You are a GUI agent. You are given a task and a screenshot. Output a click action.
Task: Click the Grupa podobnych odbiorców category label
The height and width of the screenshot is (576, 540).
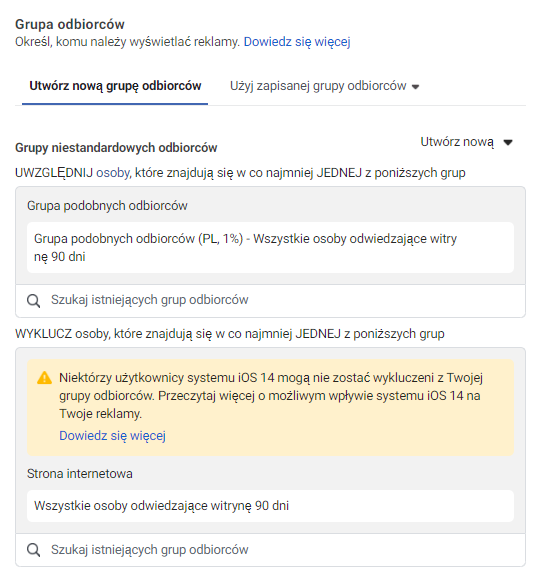(107, 206)
